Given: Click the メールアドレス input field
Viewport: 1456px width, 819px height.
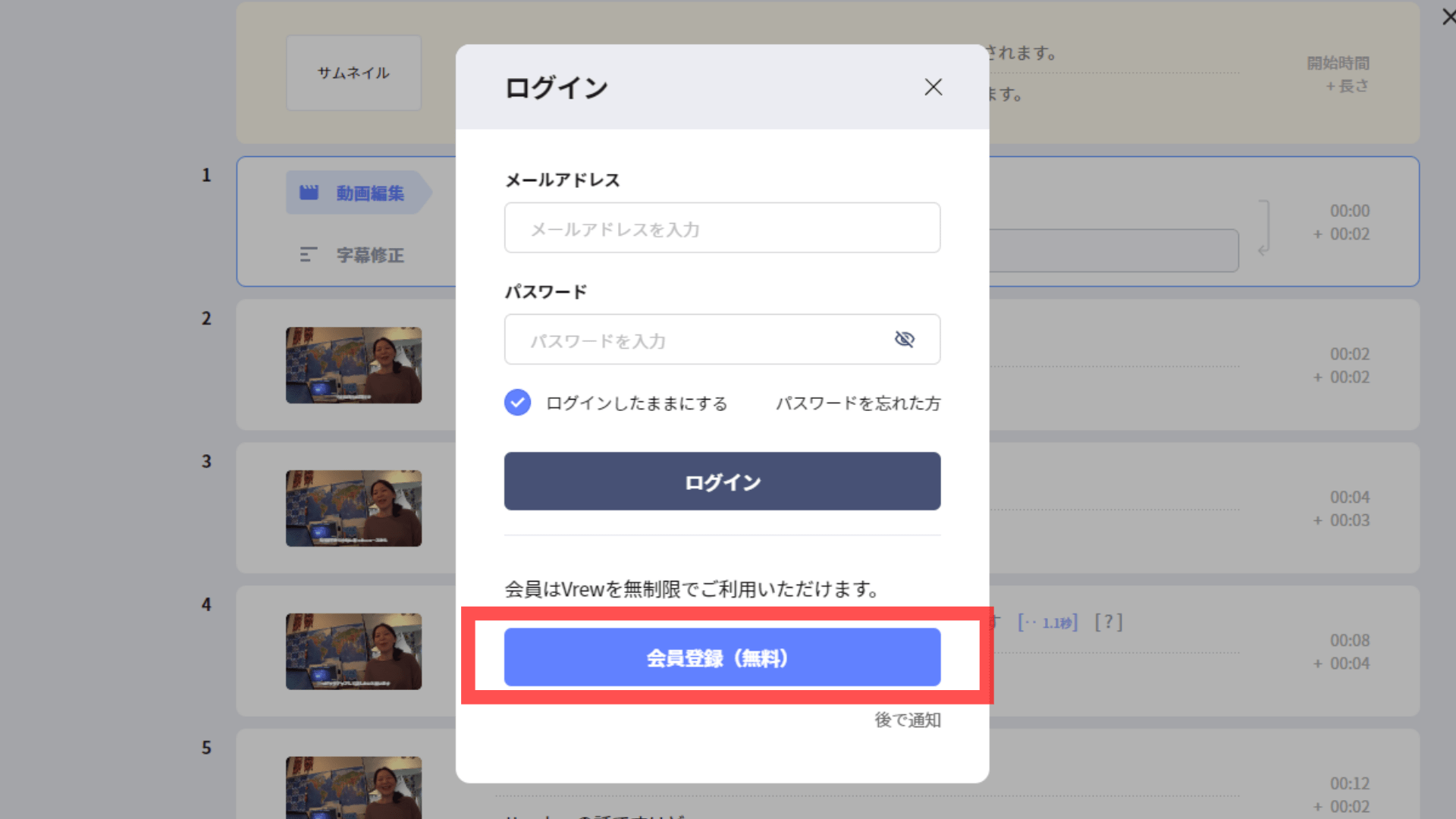Looking at the screenshot, I should pos(721,227).
